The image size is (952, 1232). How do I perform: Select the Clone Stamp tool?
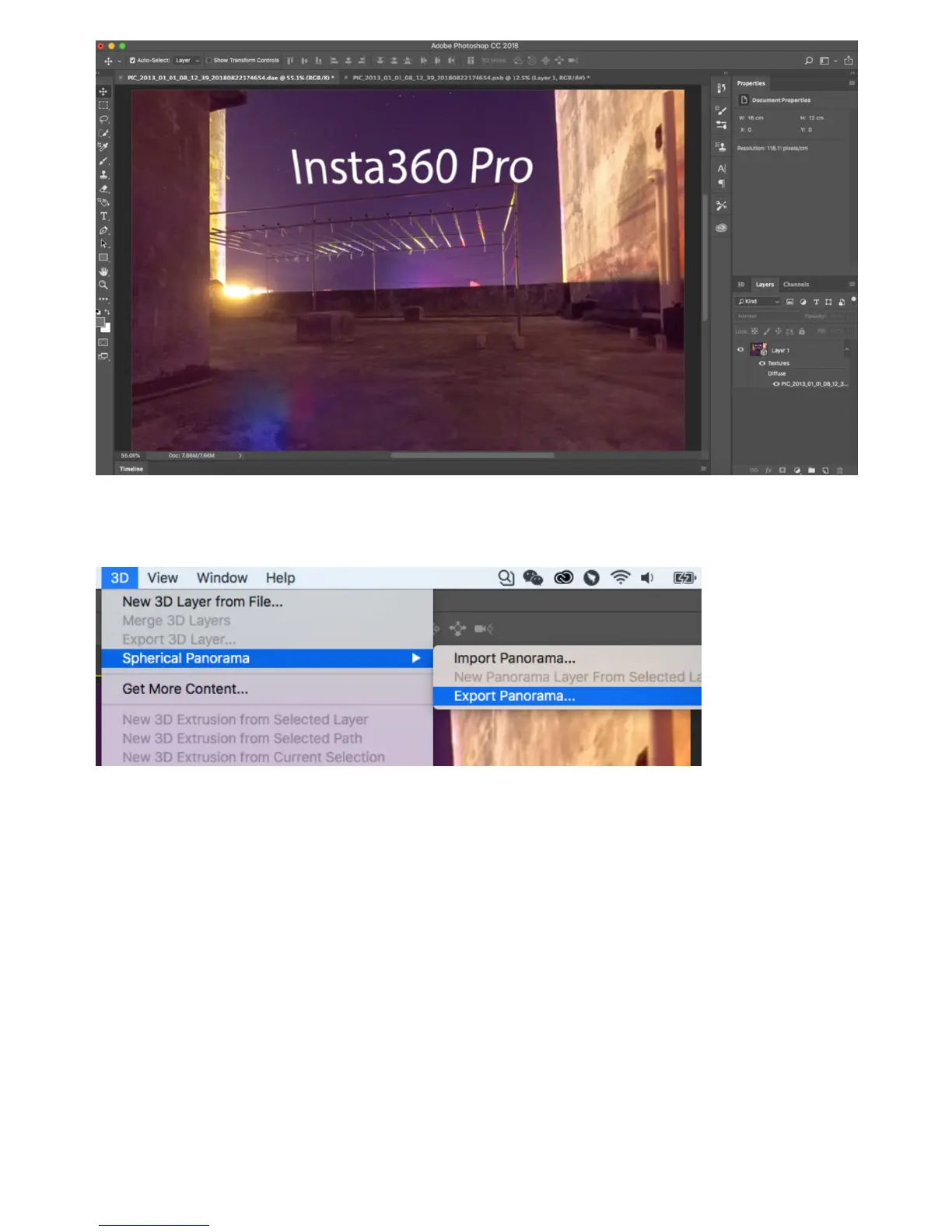click(x=103, y=175)
